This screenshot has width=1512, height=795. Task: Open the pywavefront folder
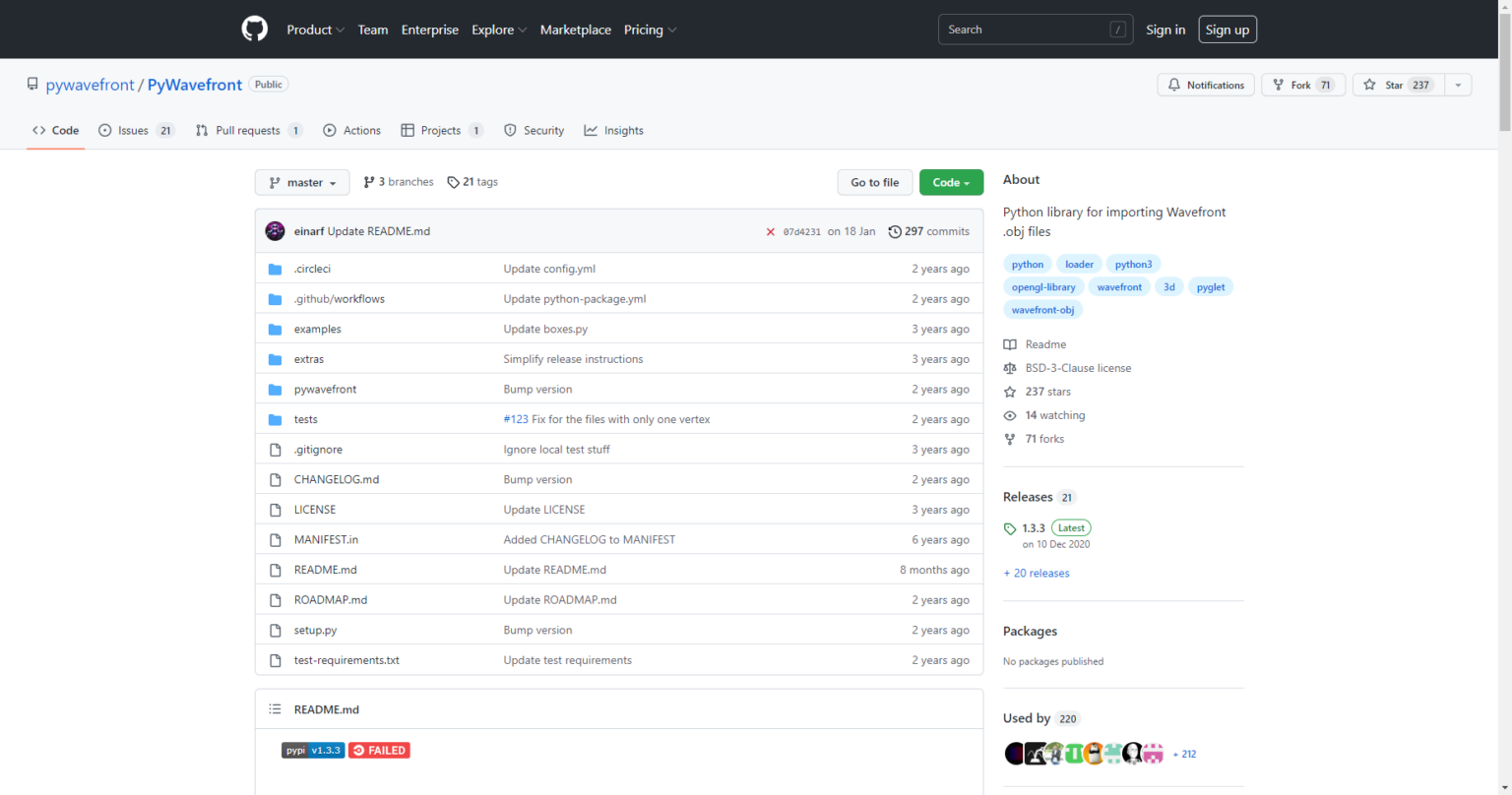click(x=325, y=390)
